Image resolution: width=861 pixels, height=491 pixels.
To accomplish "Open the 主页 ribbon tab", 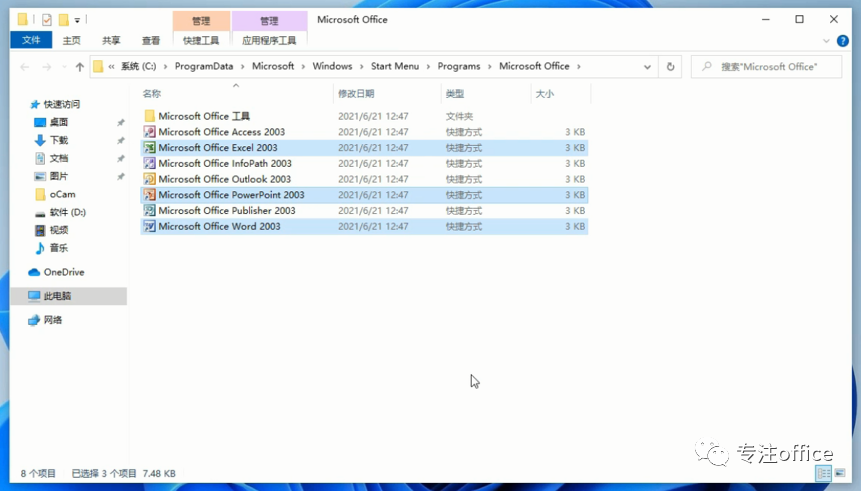I will [x=71, y=40].
